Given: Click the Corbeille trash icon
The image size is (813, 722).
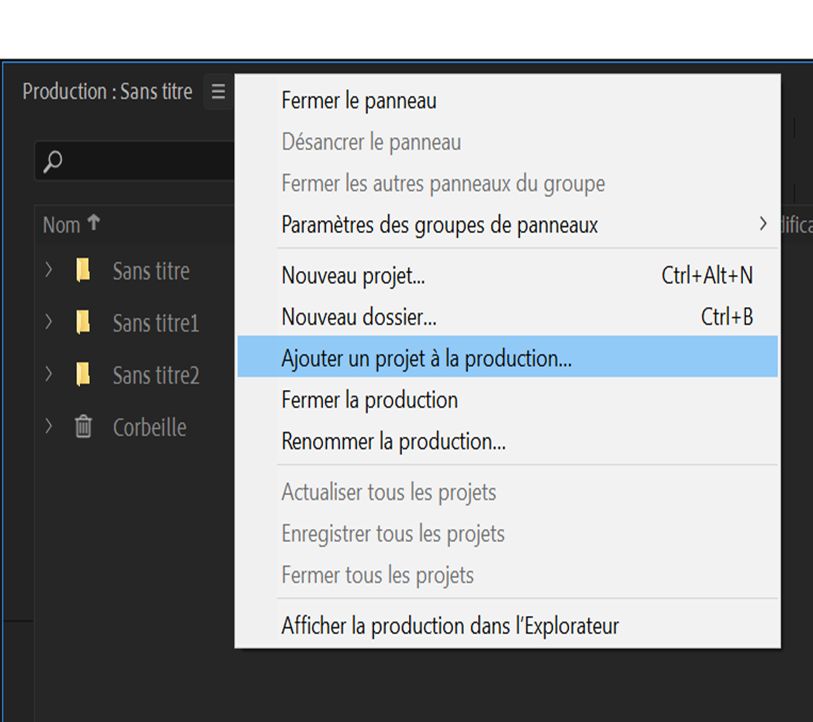Looking at the screenshot, I should tap(85, 427).
